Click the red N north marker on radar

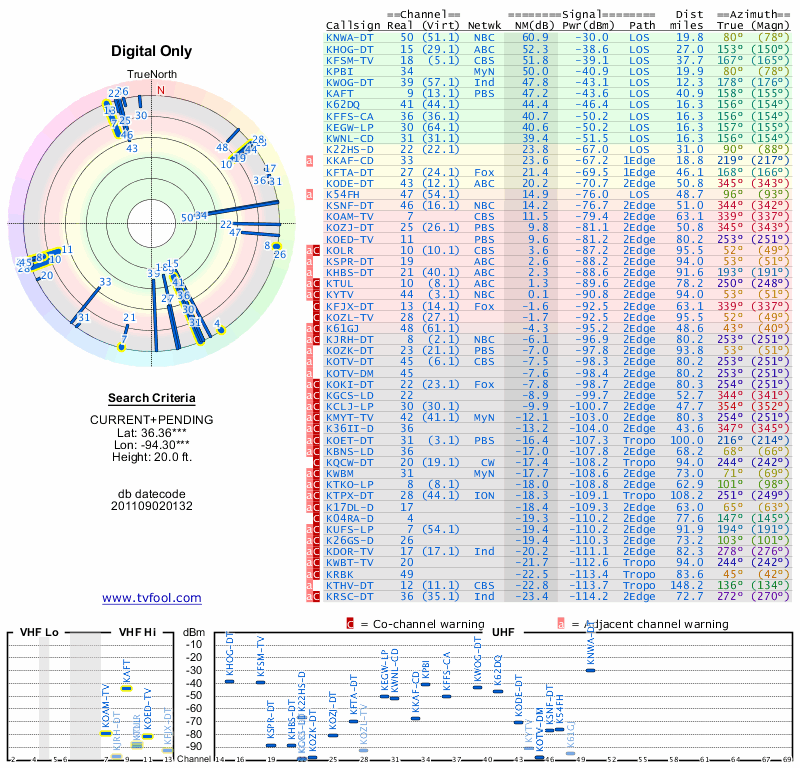[161, 90]
